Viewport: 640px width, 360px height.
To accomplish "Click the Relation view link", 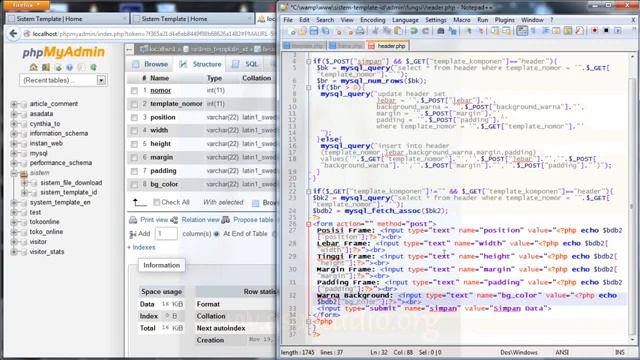I will [200, 220].
